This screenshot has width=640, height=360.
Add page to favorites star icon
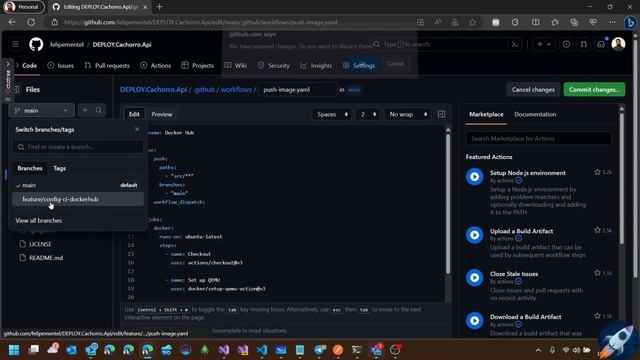tap(472, 22)
